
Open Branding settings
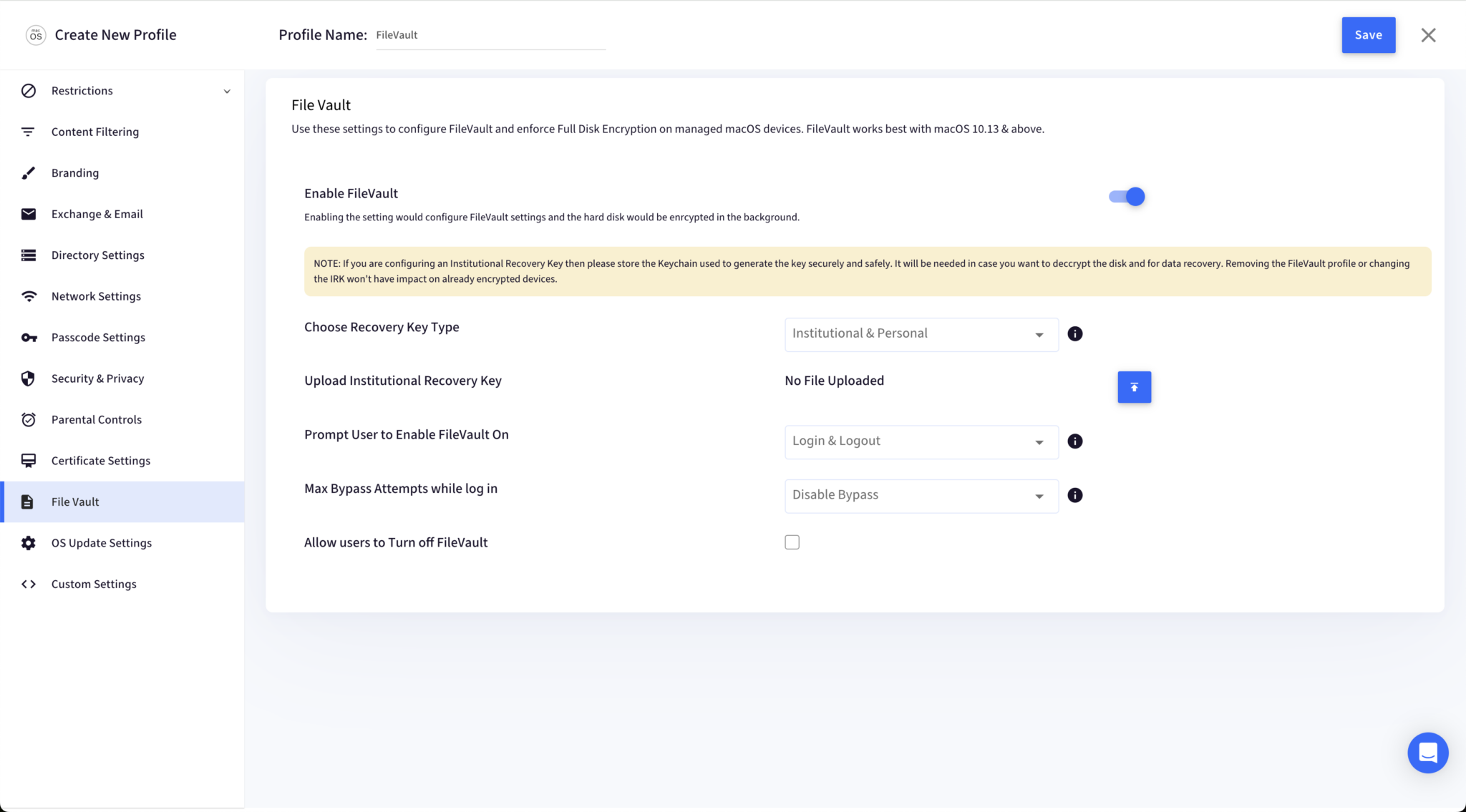(122, 173)
